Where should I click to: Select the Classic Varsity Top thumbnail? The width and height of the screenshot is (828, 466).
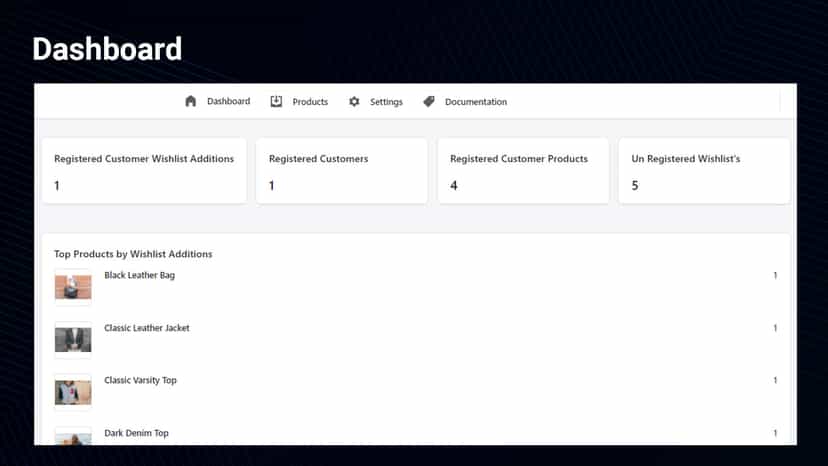click(73, 392)
